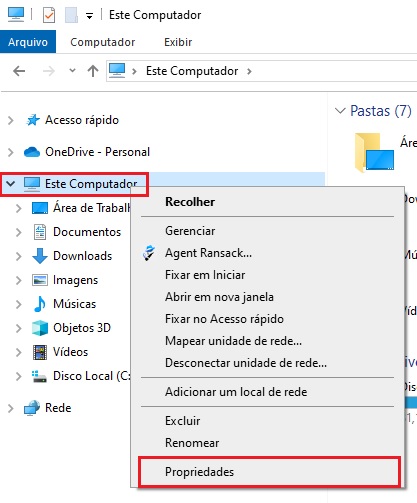The image size is (417, 503).
Task: Go forward with the right arrow
Action: [49, 71]
